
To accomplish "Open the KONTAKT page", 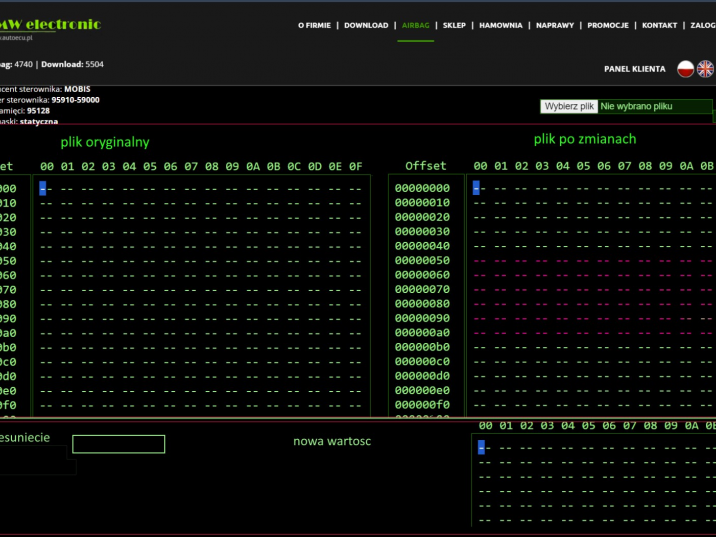I will pos(659,25).
